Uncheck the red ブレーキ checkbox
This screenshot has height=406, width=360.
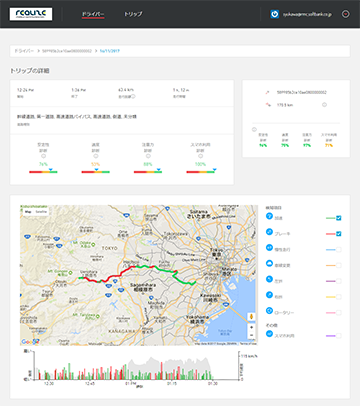click(339, 234)
